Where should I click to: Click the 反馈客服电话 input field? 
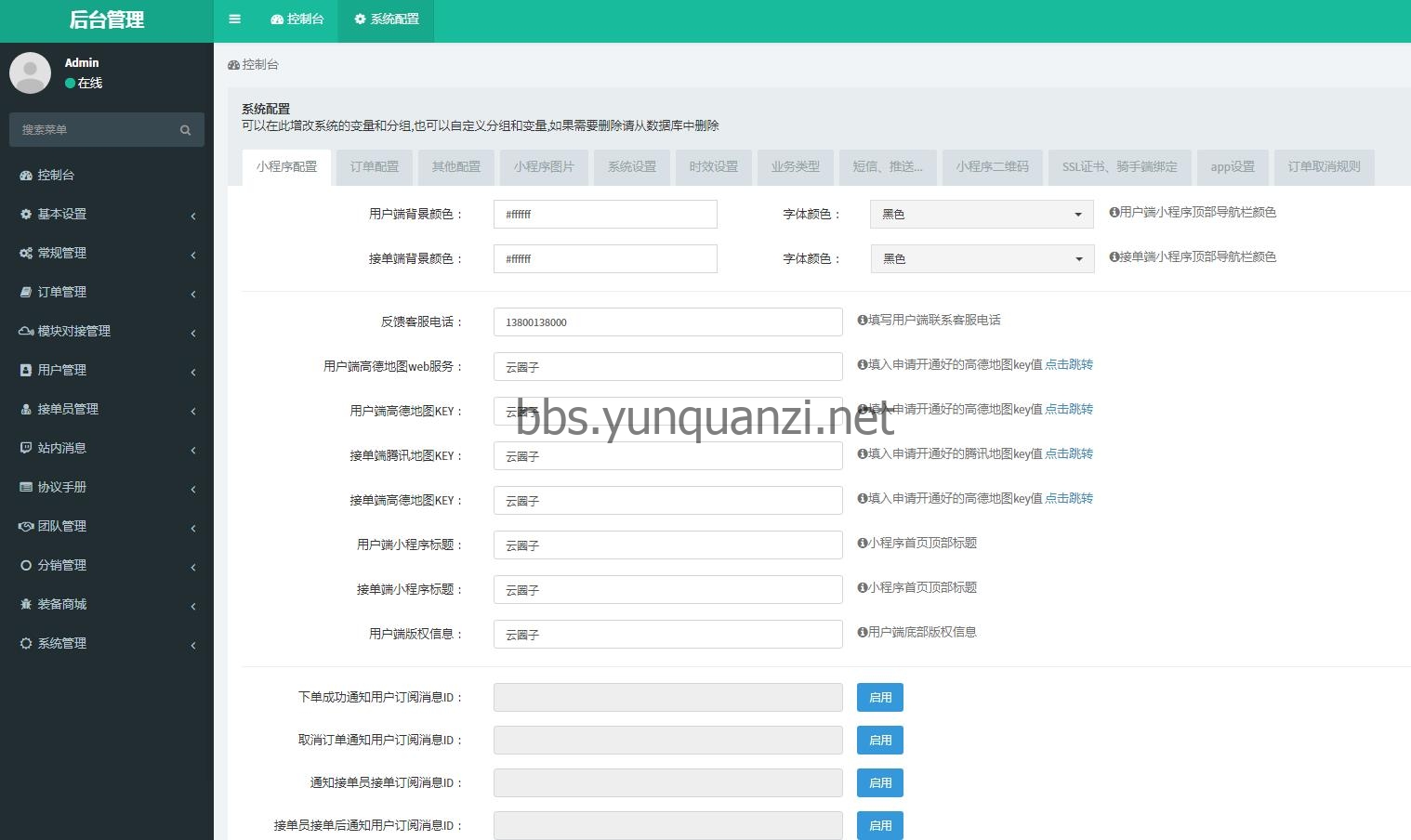tap(667, 322)
